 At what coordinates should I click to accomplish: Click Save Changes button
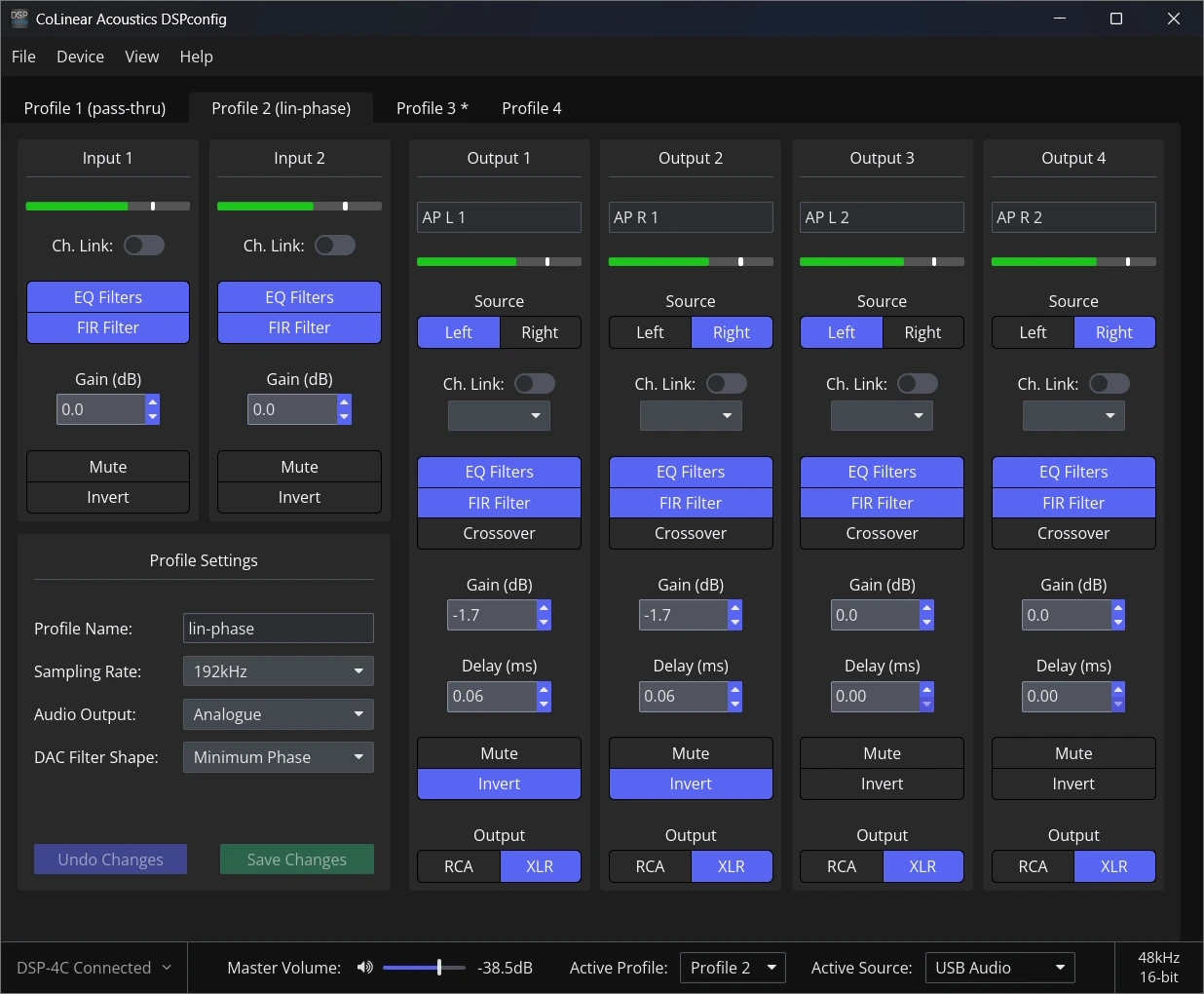[297, 860]
